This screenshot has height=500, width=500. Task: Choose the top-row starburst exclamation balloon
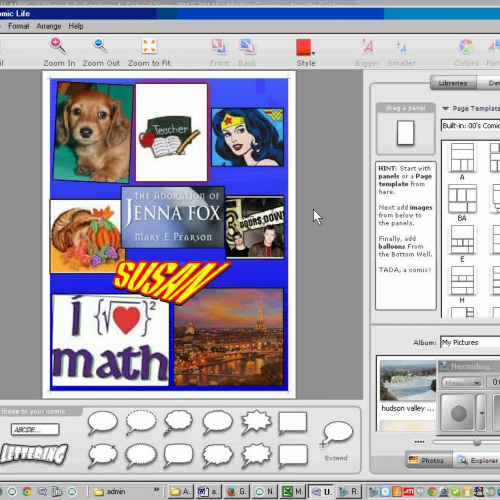point(256,423)
